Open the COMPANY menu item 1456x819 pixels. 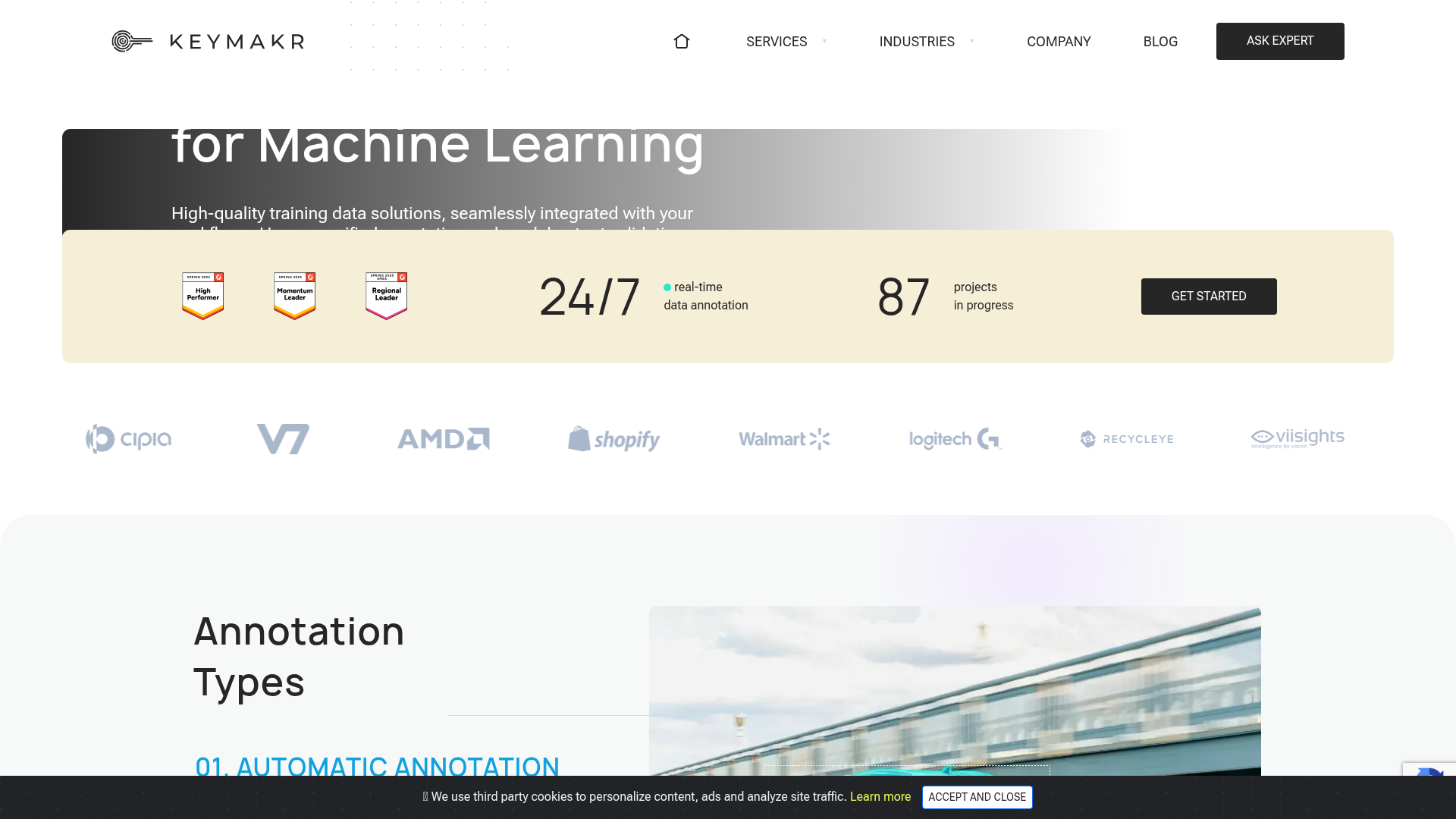1059,42
